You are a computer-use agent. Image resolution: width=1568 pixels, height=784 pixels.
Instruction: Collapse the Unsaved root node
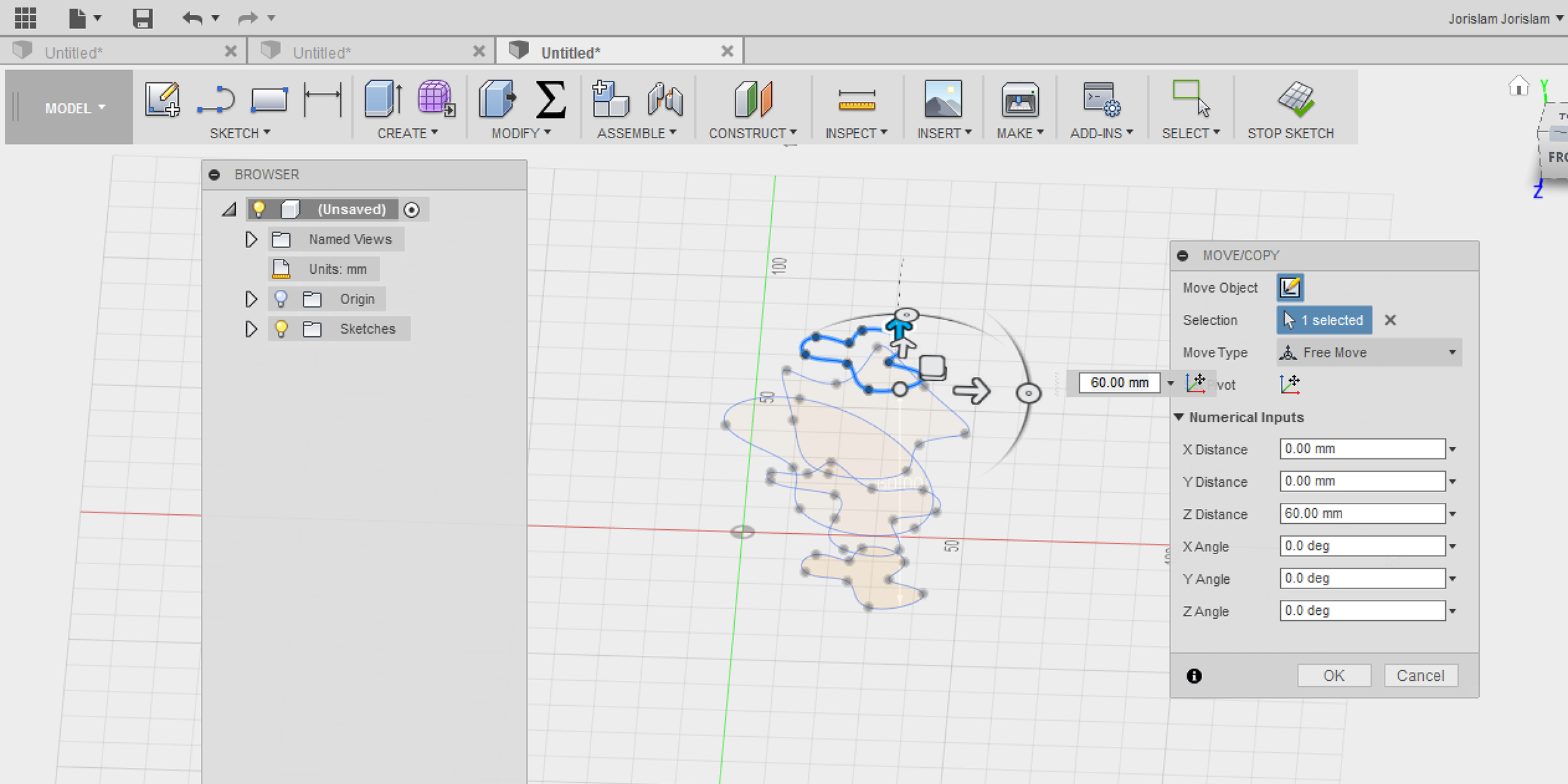[x=229, y=210]
